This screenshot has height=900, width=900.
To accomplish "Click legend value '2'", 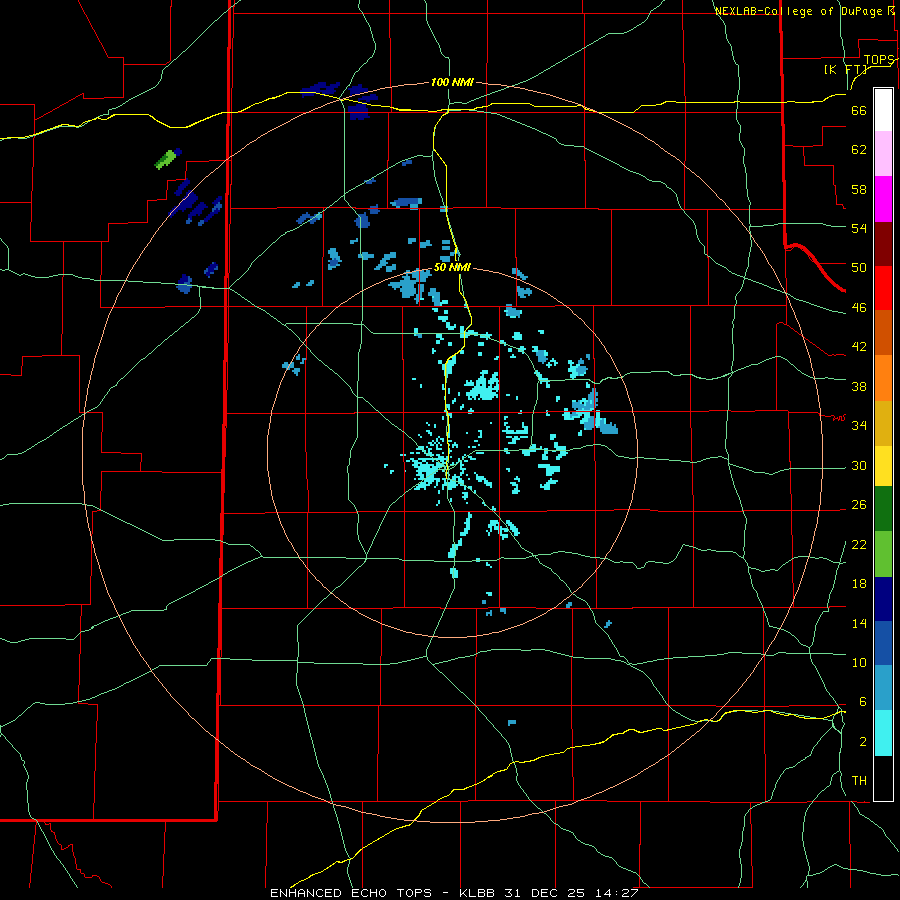I will [x=862, y=742].
